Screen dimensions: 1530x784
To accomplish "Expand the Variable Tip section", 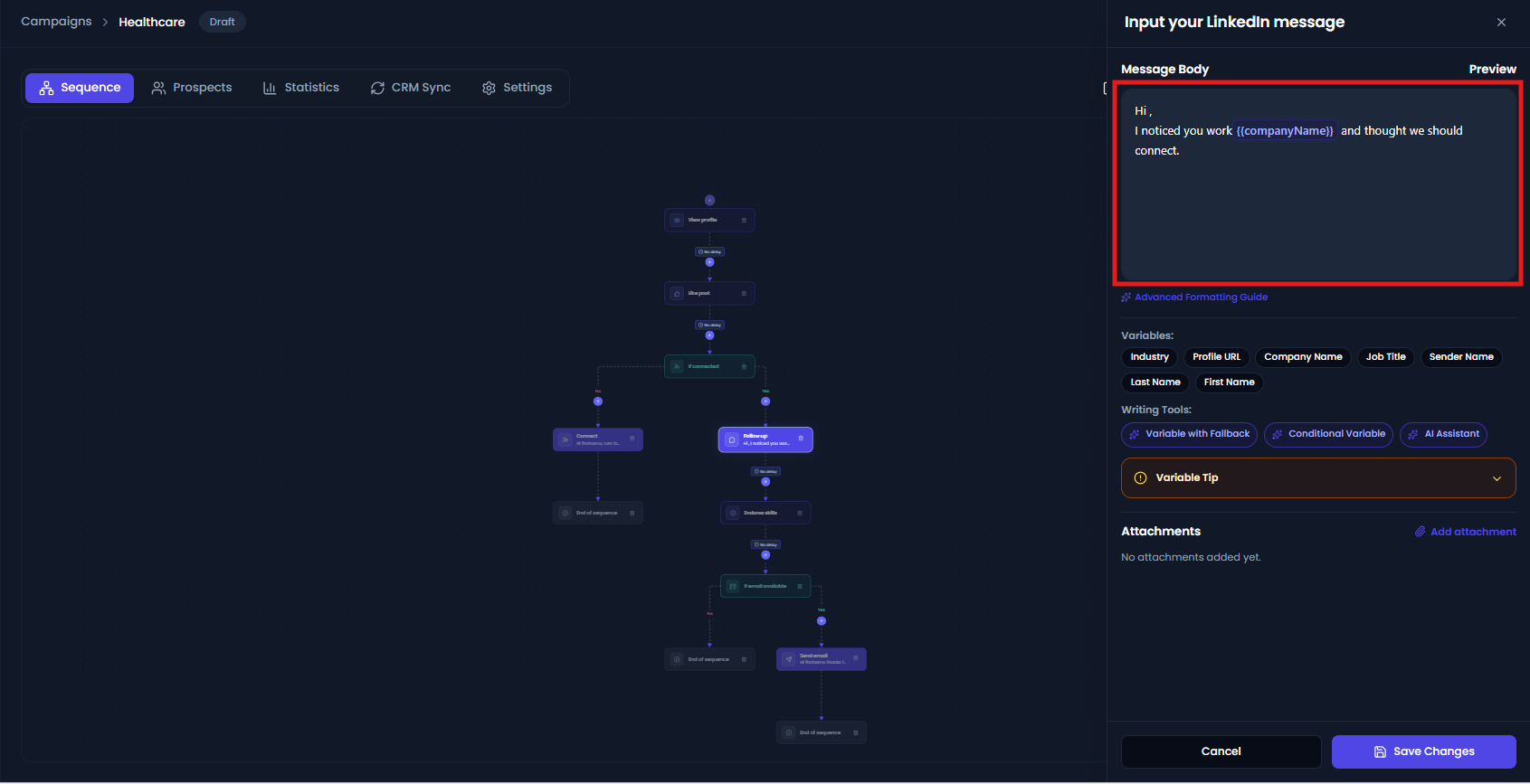I will click(x=1497, y=478).
